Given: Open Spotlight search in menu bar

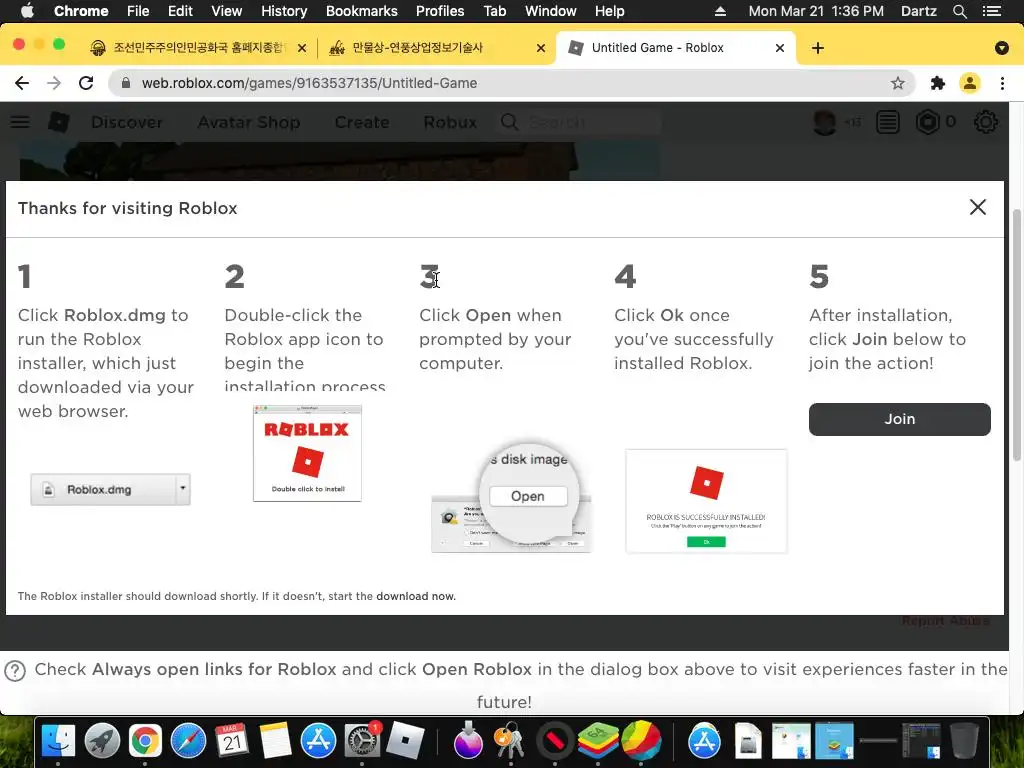Looking at the screenshot, I should (x=959, y=11).
